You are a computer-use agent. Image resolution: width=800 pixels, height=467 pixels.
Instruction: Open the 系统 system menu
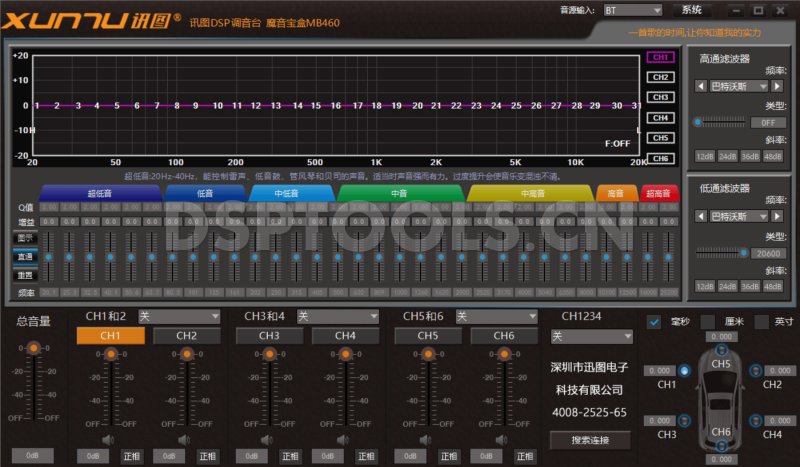click(x=691, y=10)
